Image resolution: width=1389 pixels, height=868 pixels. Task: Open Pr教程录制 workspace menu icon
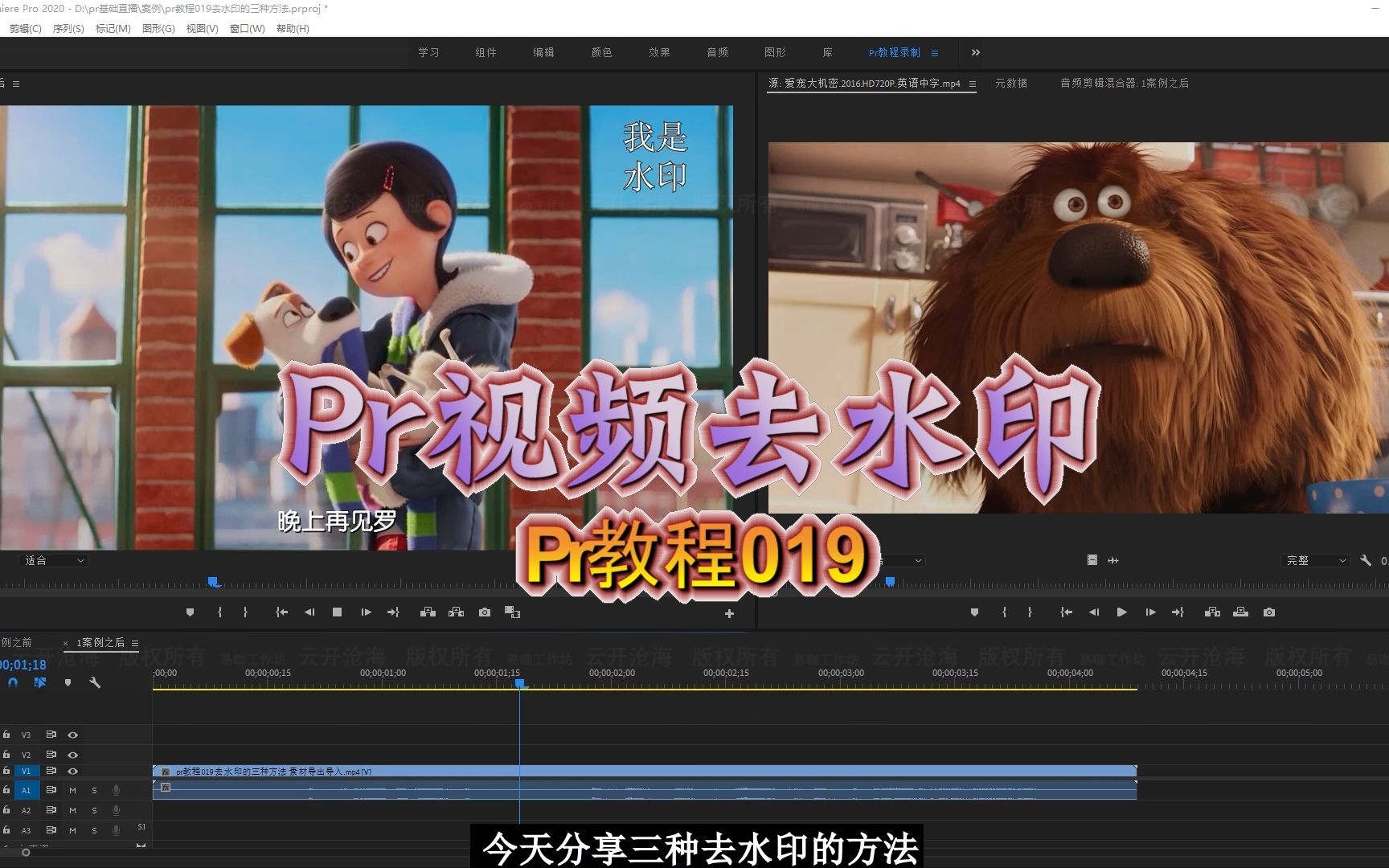coord(934,53)
